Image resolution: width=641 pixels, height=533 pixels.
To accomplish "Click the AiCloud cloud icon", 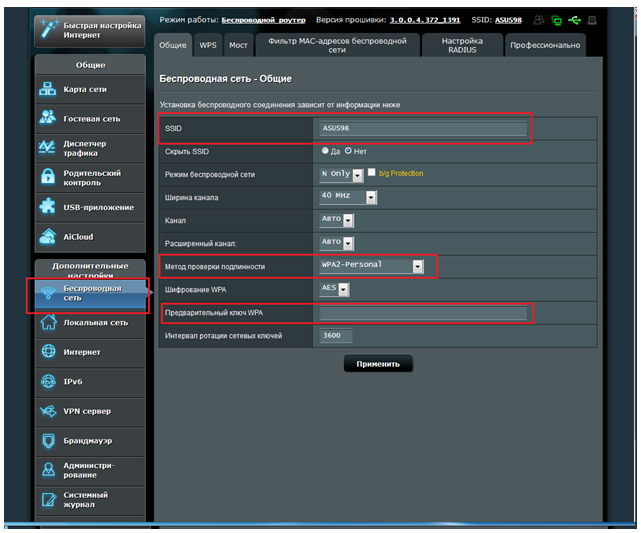I will [x=47, y=236].
